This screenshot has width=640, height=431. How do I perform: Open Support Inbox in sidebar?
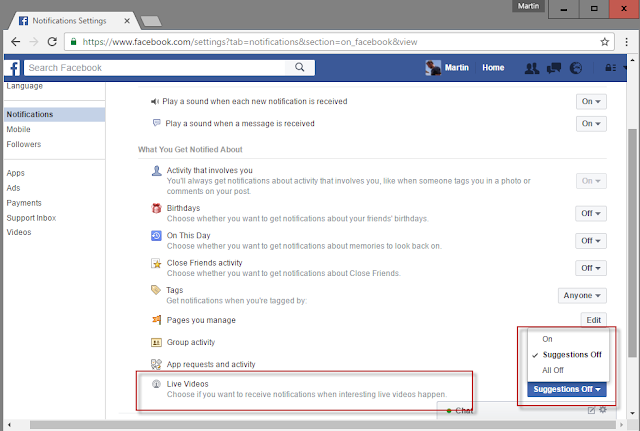coord(31,218)
